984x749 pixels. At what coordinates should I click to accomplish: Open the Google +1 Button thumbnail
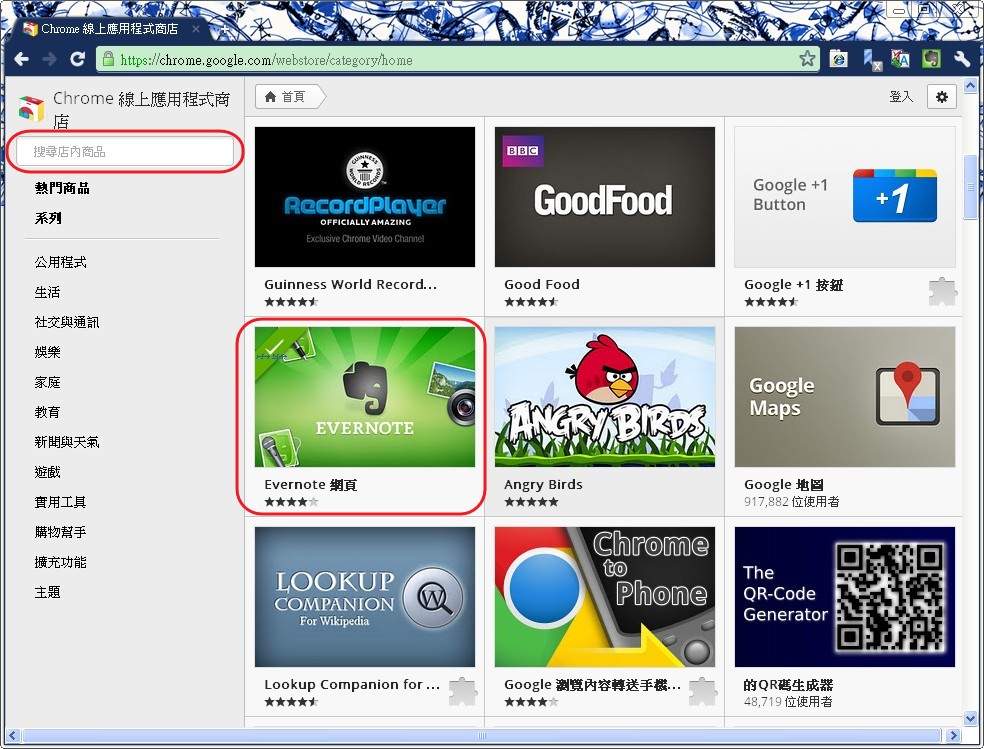(845, 197)
